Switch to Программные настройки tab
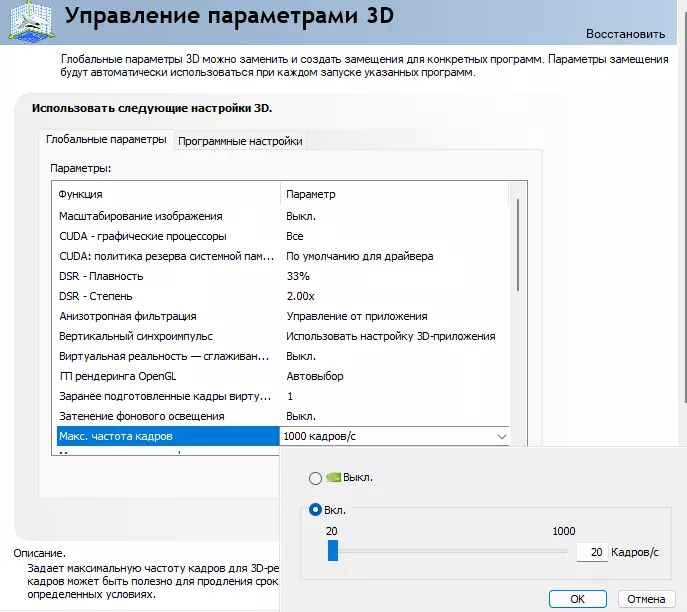This screenshot has width=687, height=612. 240,141
